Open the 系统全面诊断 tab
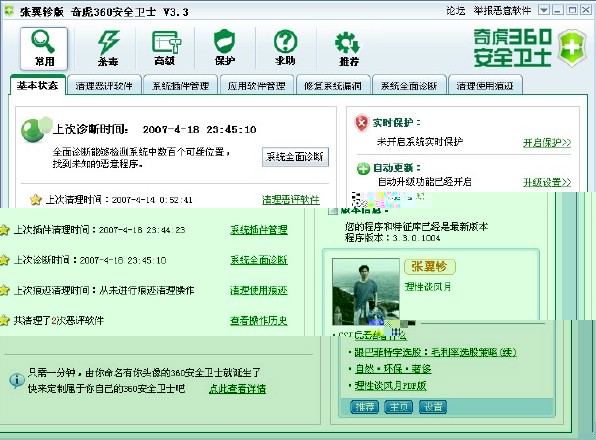This screenshot has height=440, width=596. pyautogui.click(x=409, y=85)
